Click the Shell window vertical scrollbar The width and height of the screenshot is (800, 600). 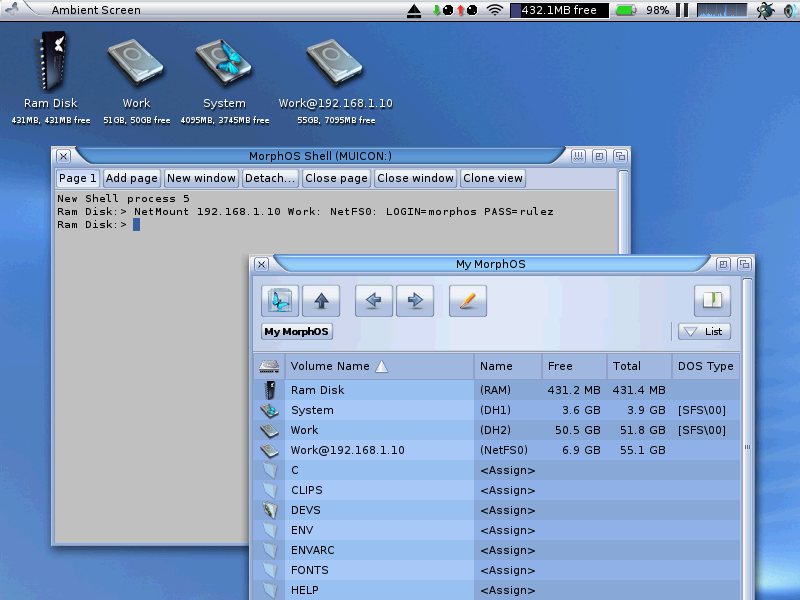pos(623,212)
